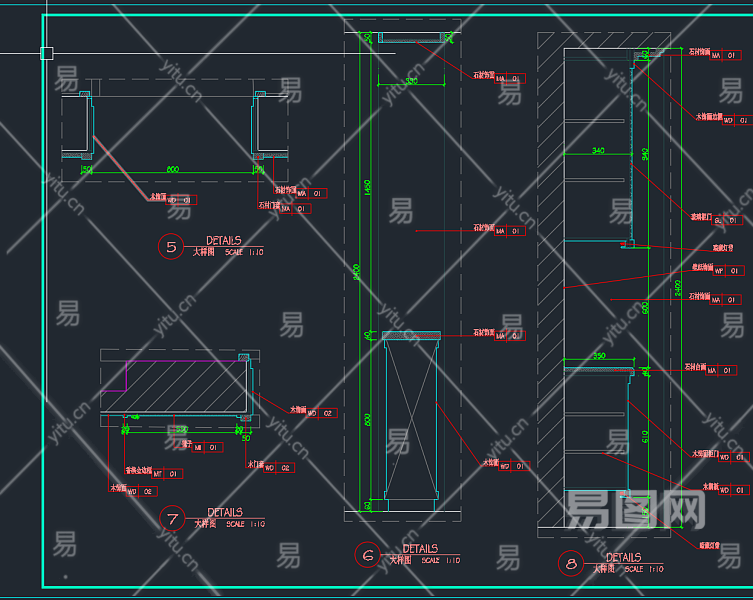Click the DETAILS title beside detail 7
Viewport: 753px width, 600px height.
(225, 512)
